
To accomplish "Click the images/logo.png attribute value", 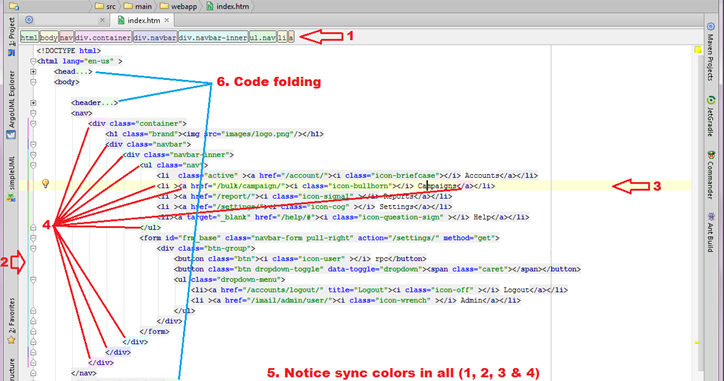I will coord(259,134).
